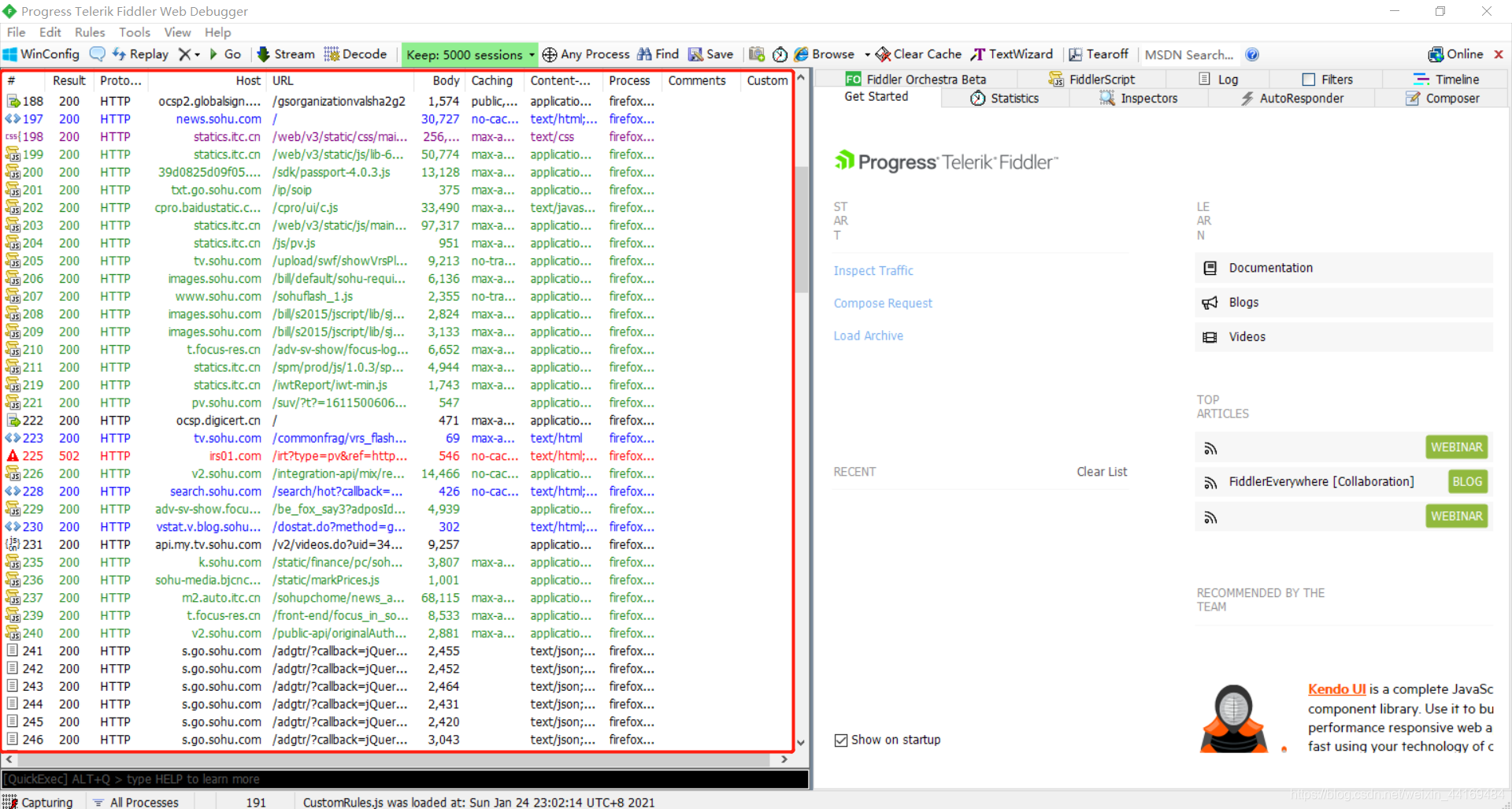Viewport: 1512px width, 809px height.
Task: Open the WinConfig tool
Action: (x=42, y=54)
